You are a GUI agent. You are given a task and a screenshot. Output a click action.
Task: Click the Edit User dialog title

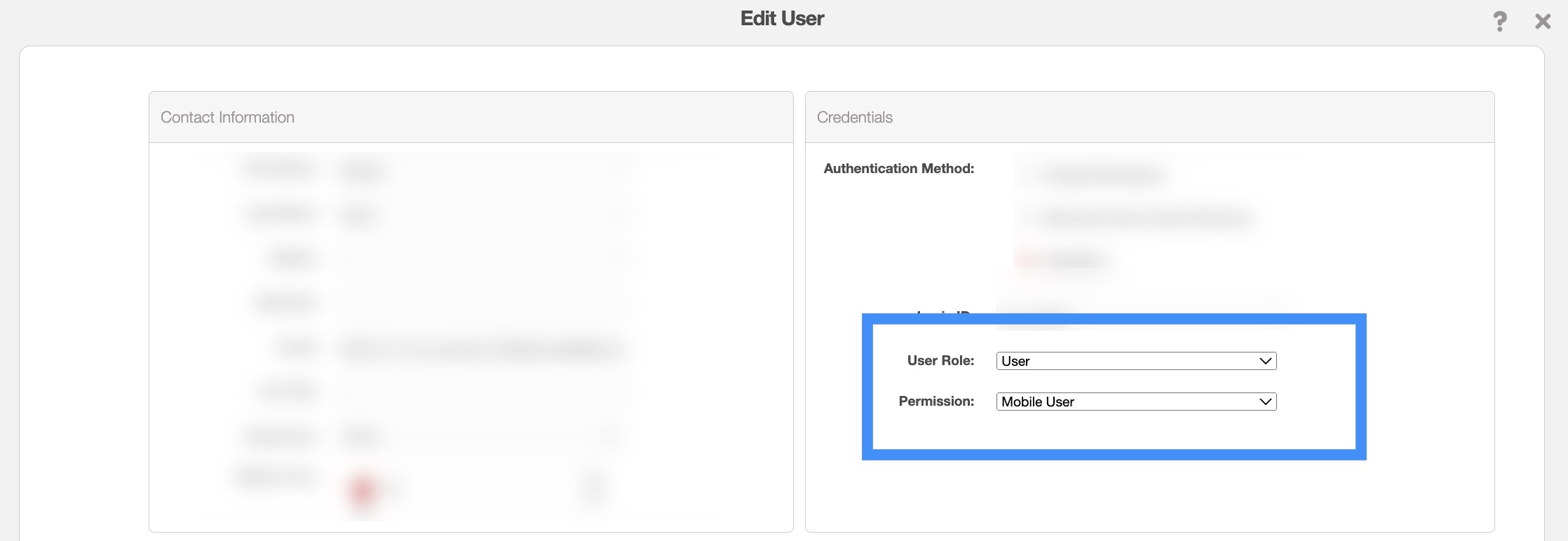(782, 18)
